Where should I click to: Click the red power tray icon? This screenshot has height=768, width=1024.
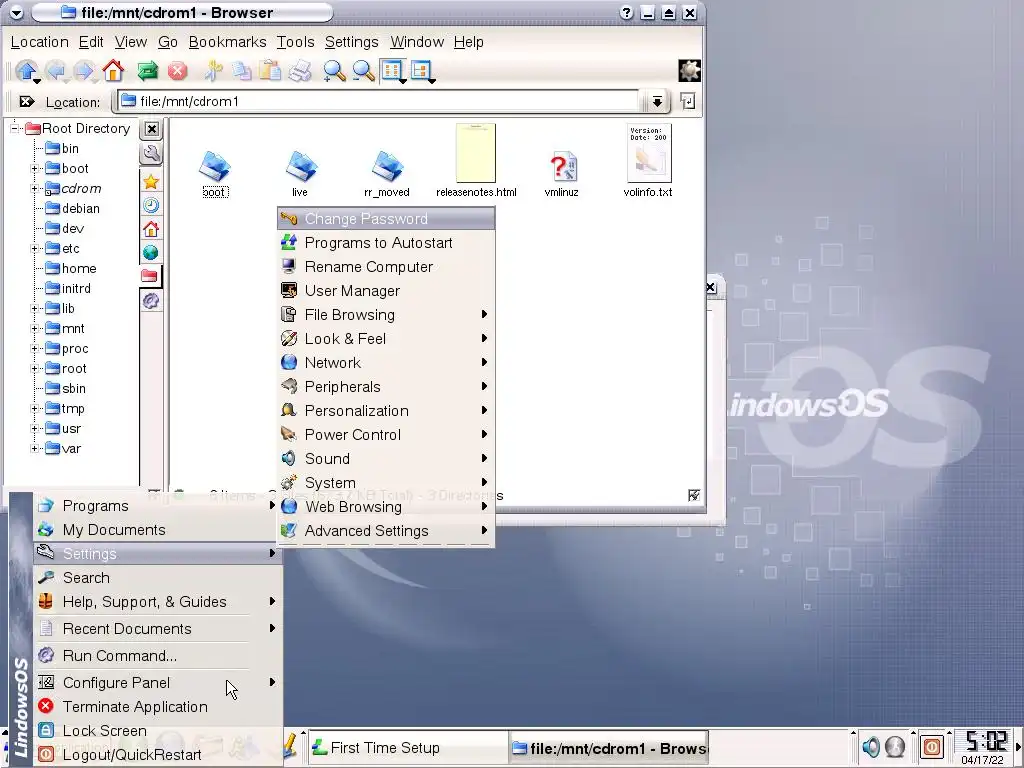tap(931, 746)
